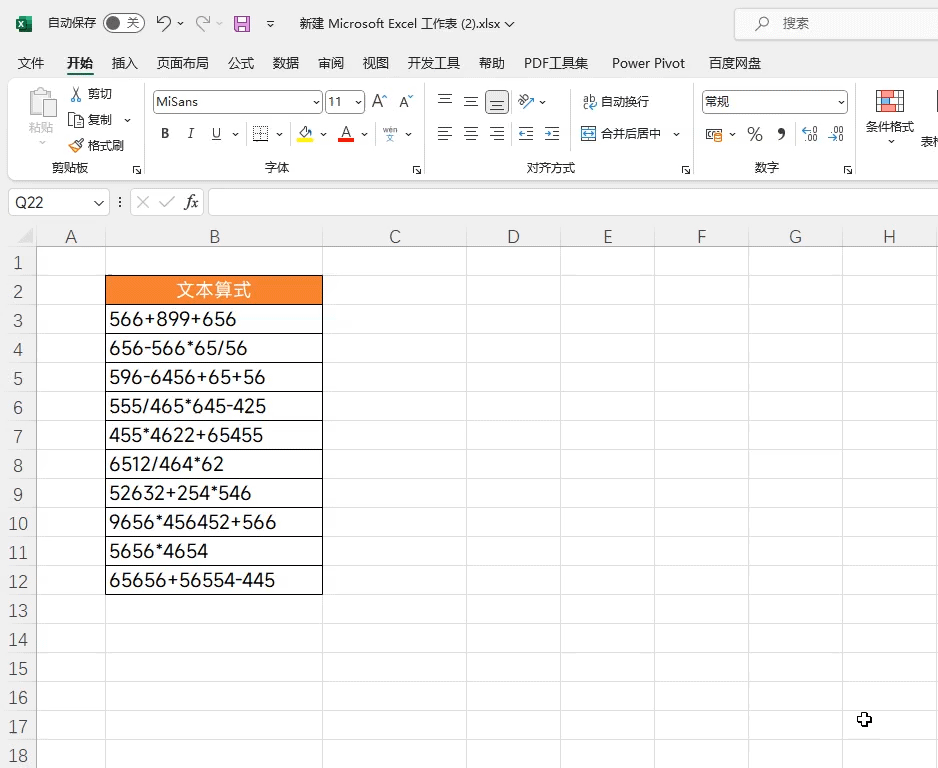This screenshot has width=938, height=768.
Task: Expand the undo history dropdown arrow
Action: [x=180, y=24]
